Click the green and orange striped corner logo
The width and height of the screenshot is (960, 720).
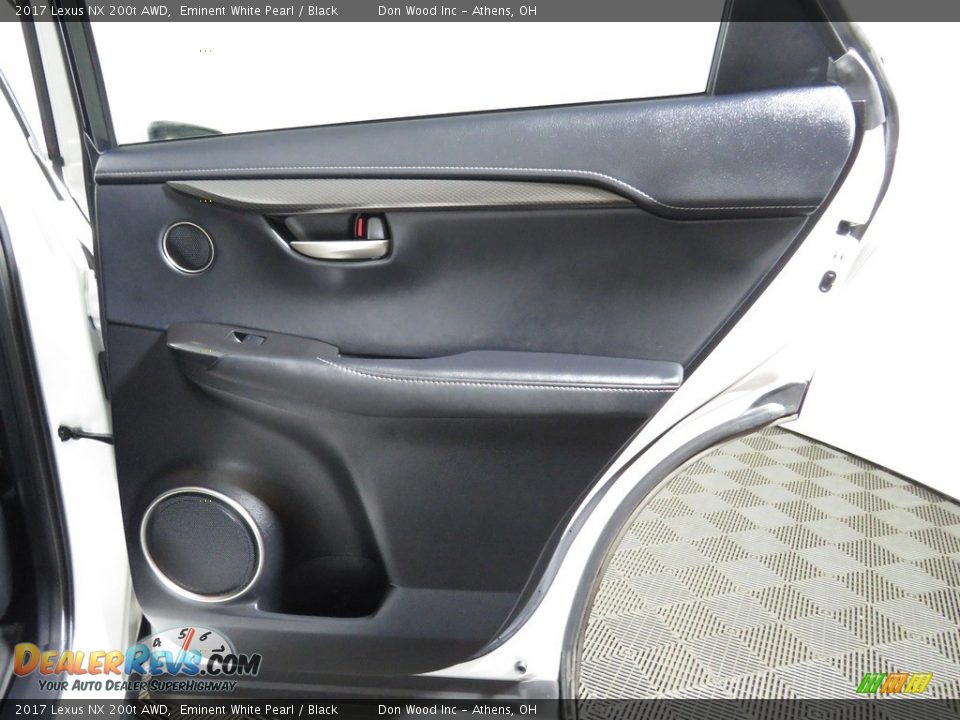(894, 683)
